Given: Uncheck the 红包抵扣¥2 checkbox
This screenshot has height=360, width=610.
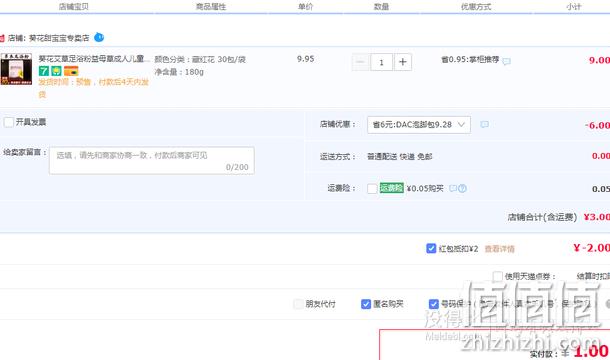Looking at the screenshot, I should (431, 248).
